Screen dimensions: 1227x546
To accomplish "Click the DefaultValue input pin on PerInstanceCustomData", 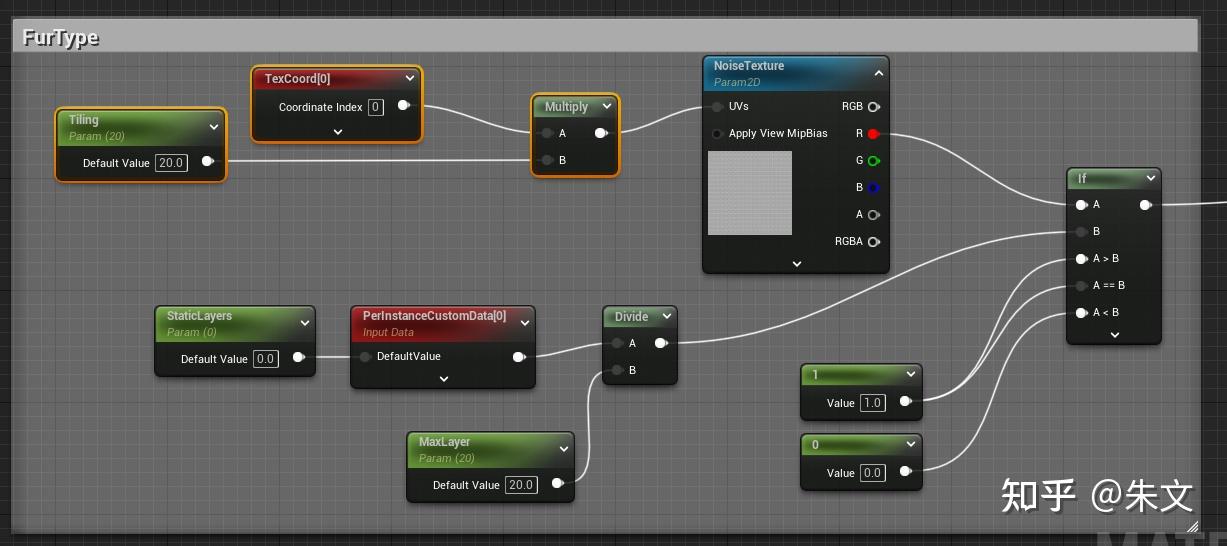I will (364, 357).
